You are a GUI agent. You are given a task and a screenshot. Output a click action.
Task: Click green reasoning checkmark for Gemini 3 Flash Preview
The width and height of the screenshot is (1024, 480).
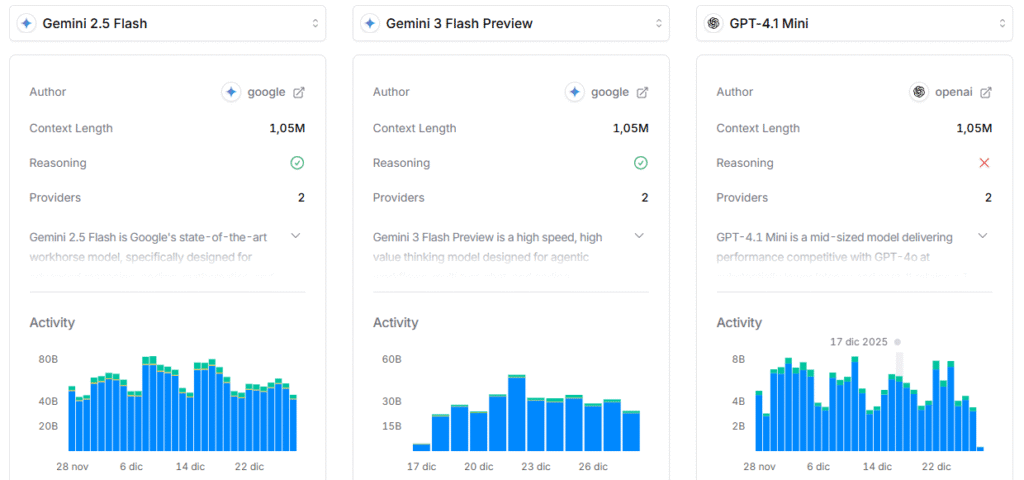pos(641,163)
